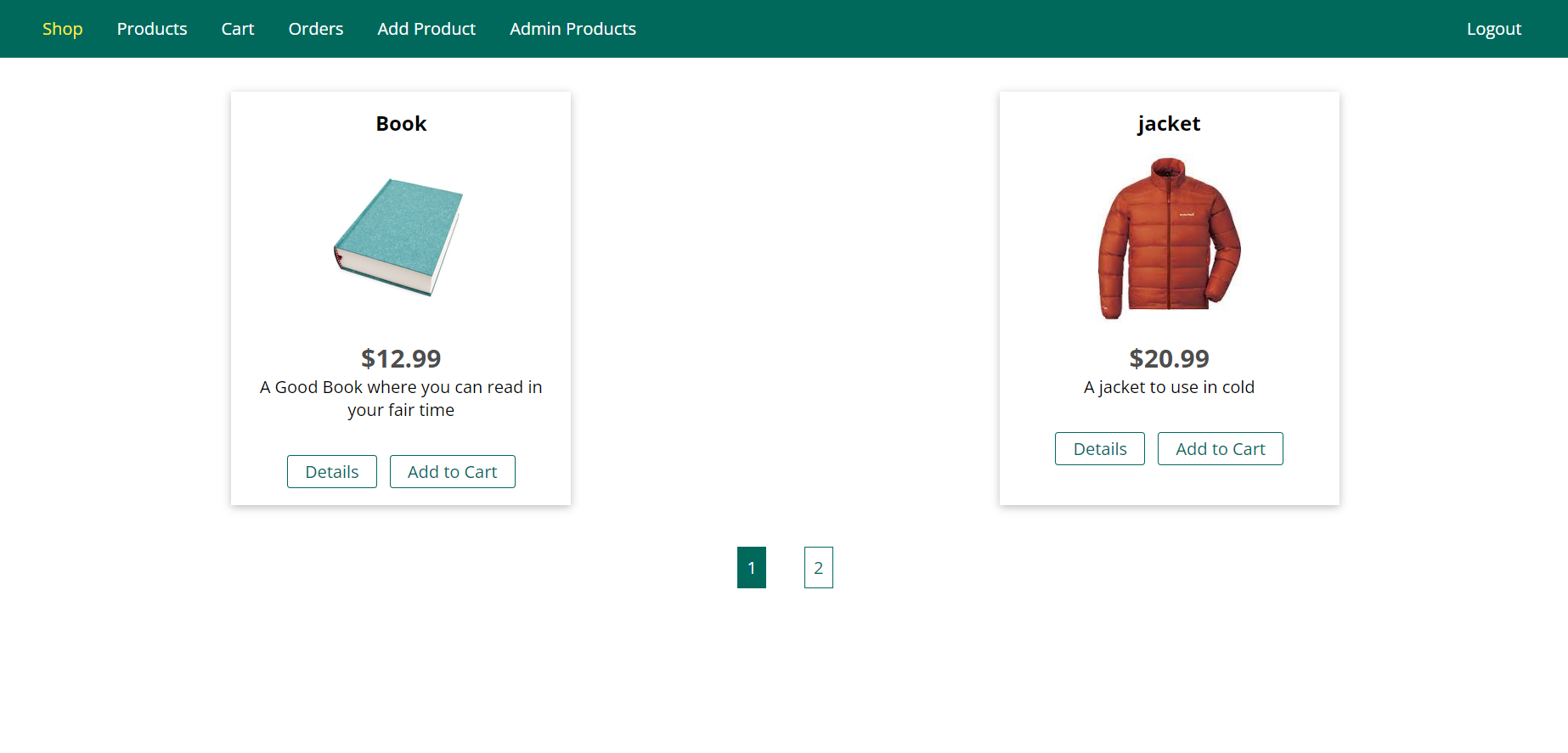Go to the Products page
The height and width of the screenshot is (753, 1568).
[152, 29]
